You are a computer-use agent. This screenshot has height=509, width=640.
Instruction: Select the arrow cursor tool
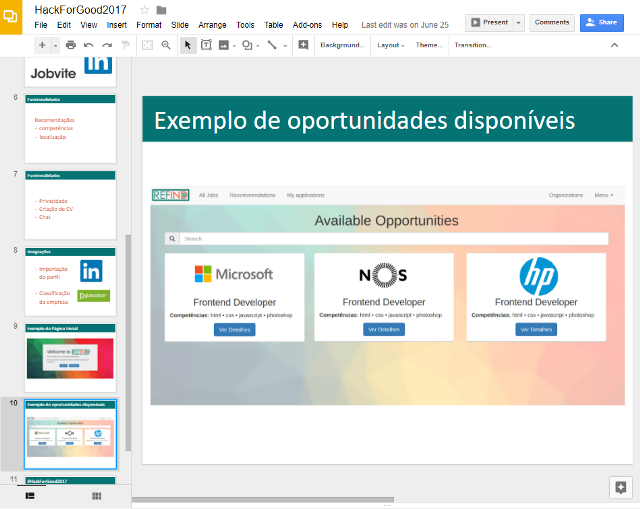pyautogui.click(x=188, y=45)
